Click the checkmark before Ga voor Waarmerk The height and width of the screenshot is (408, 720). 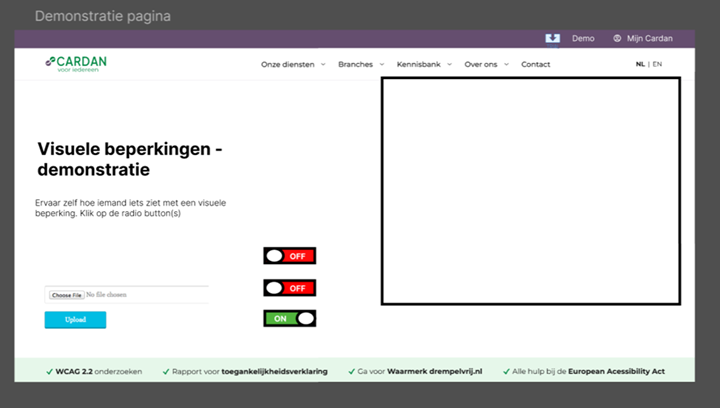[351, 371]
